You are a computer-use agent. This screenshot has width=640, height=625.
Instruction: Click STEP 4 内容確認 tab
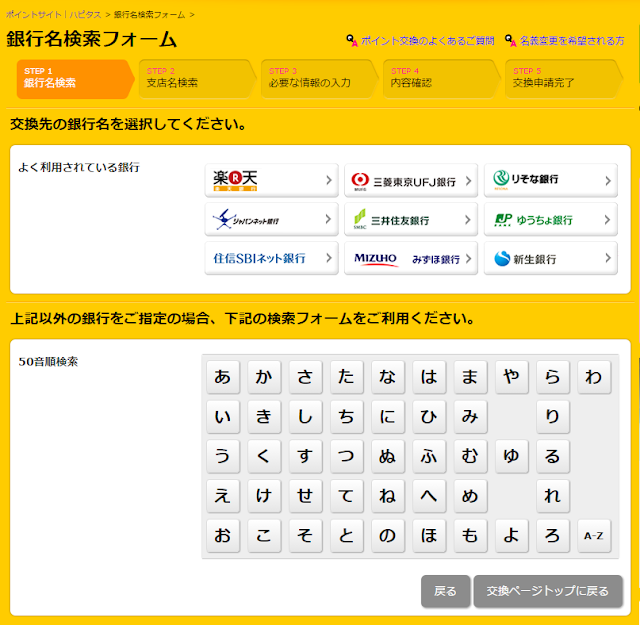tap(441, 79)
